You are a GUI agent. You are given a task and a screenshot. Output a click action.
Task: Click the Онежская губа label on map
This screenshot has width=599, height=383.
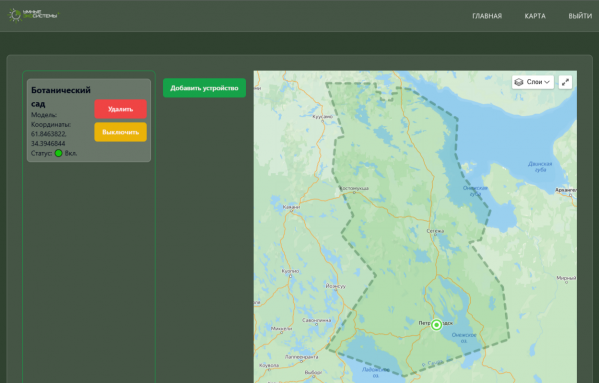point(475,191)
